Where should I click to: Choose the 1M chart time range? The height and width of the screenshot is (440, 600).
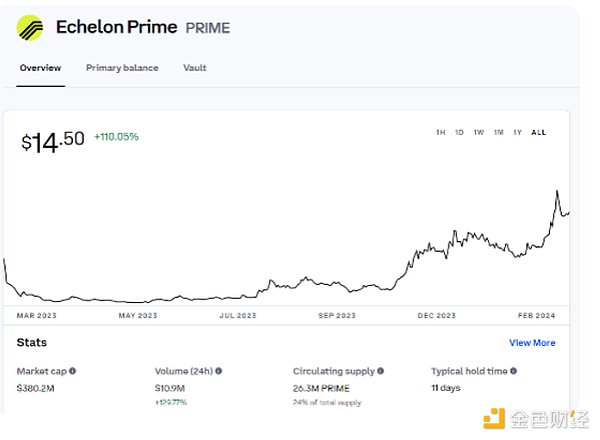coord(498,132)
